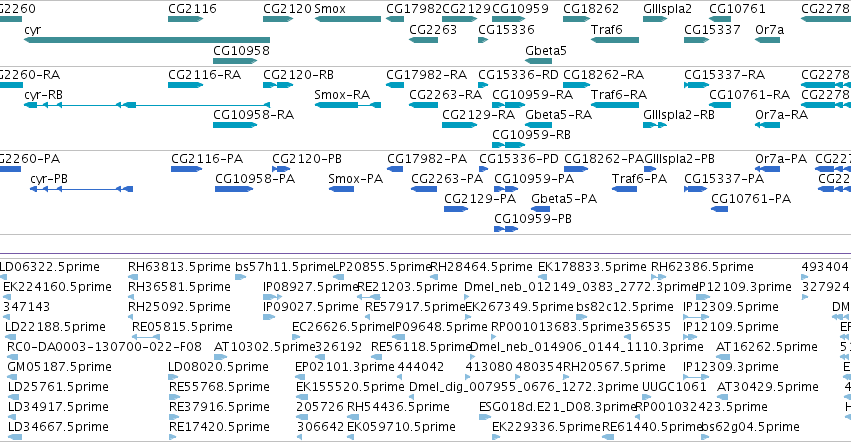The height and width of the screenshot is (442, 851).
Task: Click the CG2129-PA protein bar
Action: 456,209
